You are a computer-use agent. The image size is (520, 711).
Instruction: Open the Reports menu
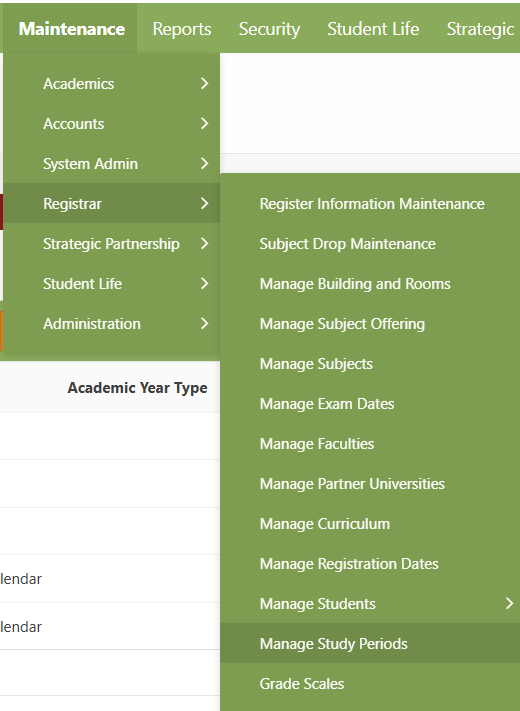click(x=182, y=29)
